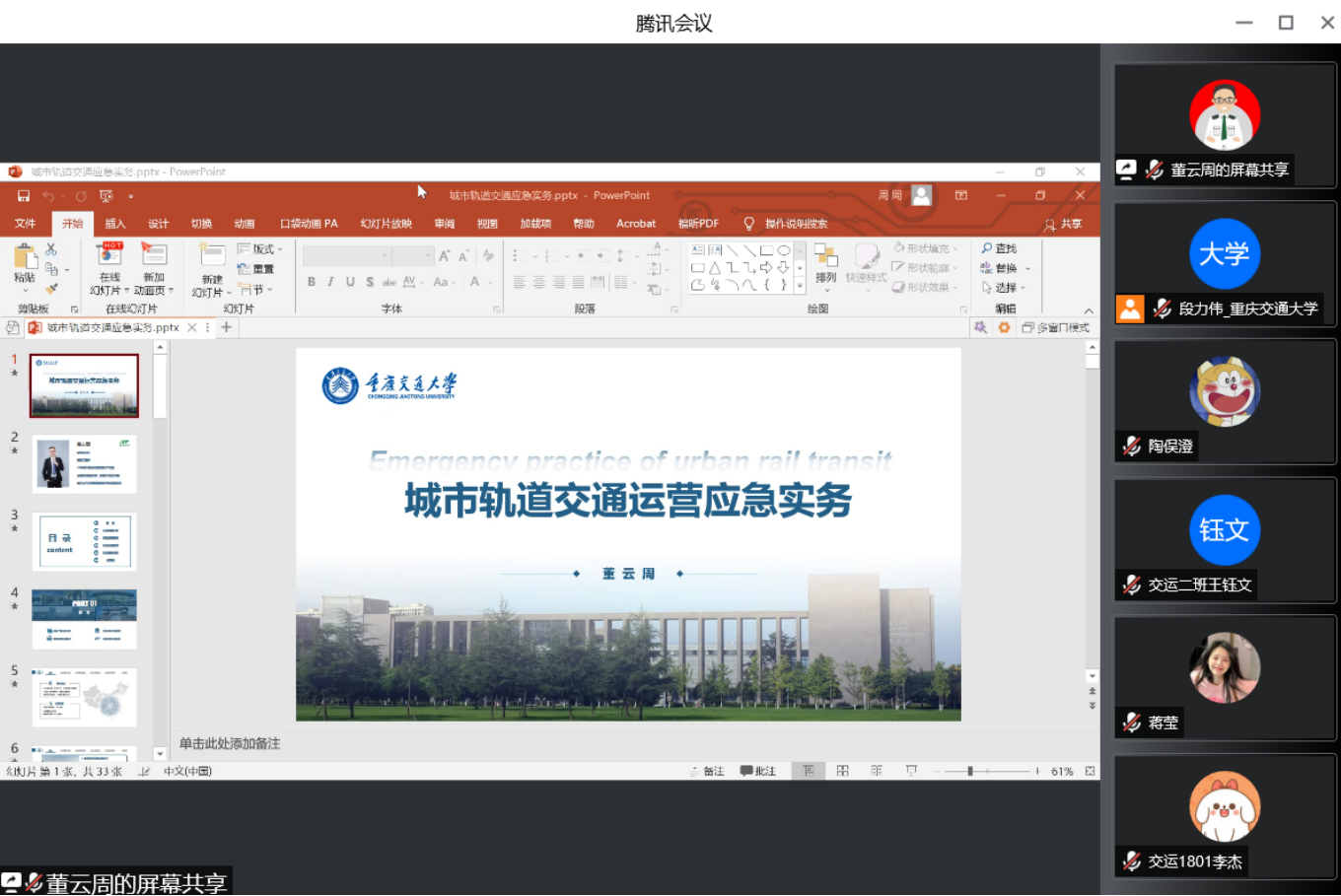Open the 文件 (File) ribbon tab
1341x896 pixels.
pos(26,224)
